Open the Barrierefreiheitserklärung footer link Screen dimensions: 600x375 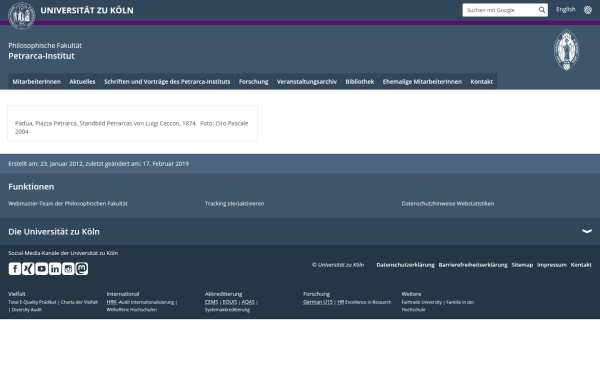point(473,265)
